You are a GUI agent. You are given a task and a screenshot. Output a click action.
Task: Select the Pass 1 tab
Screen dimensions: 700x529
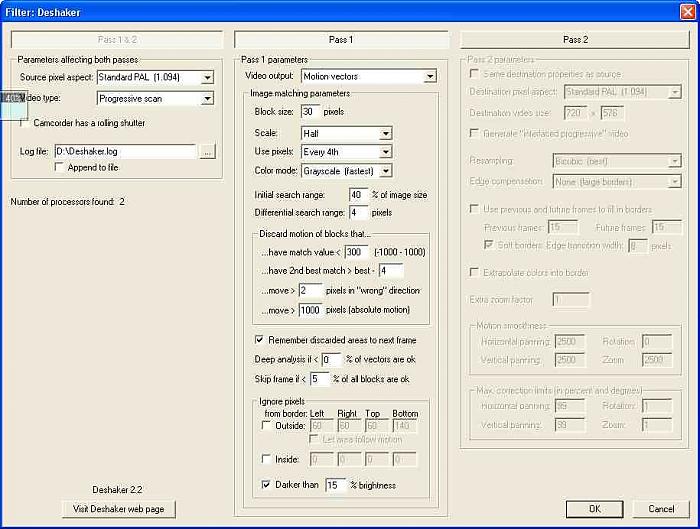[340, 40]
